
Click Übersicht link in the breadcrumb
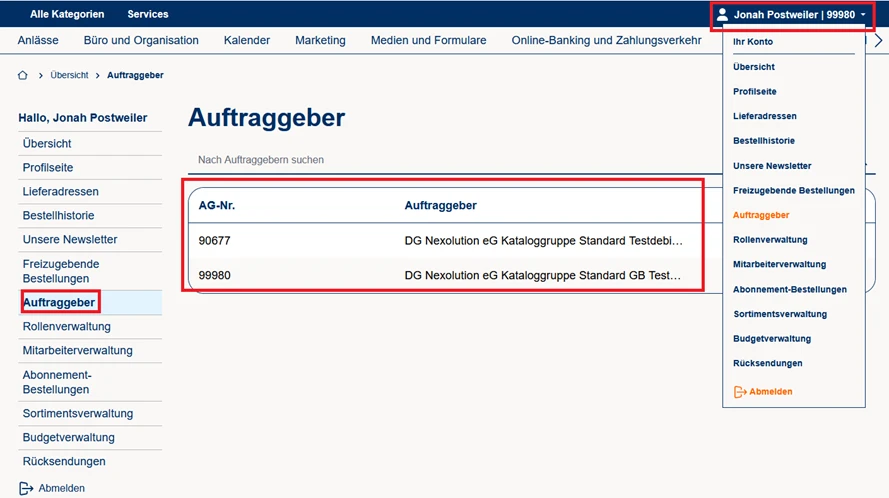pos(70,76)
